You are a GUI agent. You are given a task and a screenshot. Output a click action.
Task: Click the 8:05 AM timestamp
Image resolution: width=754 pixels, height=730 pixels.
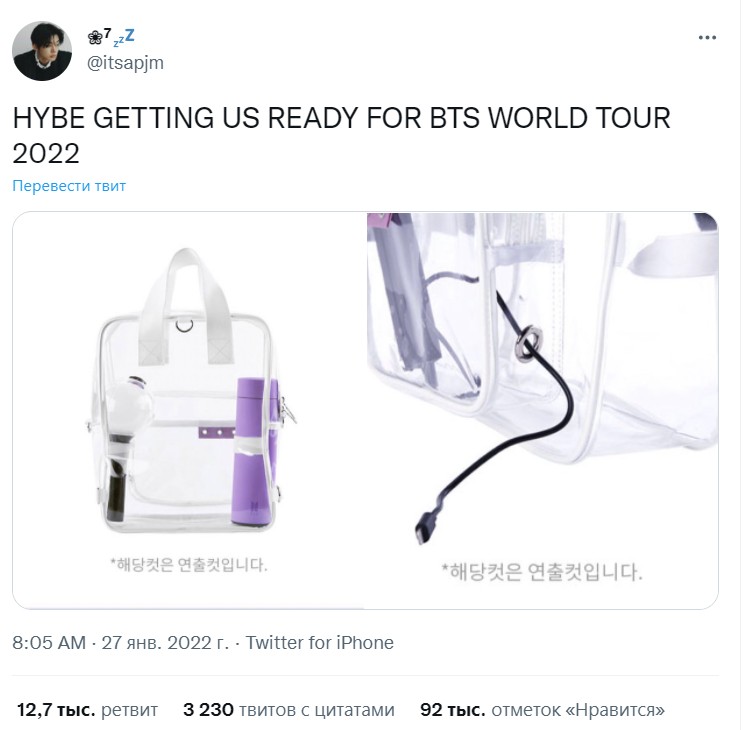tap(49, 642)
